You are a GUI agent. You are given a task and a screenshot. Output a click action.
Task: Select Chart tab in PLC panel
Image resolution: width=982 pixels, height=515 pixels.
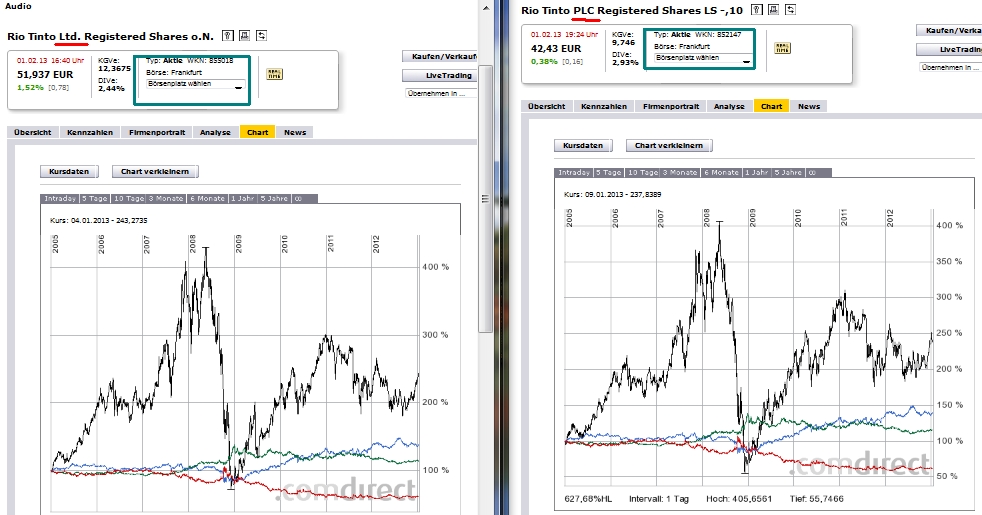[x=772, y=106]
